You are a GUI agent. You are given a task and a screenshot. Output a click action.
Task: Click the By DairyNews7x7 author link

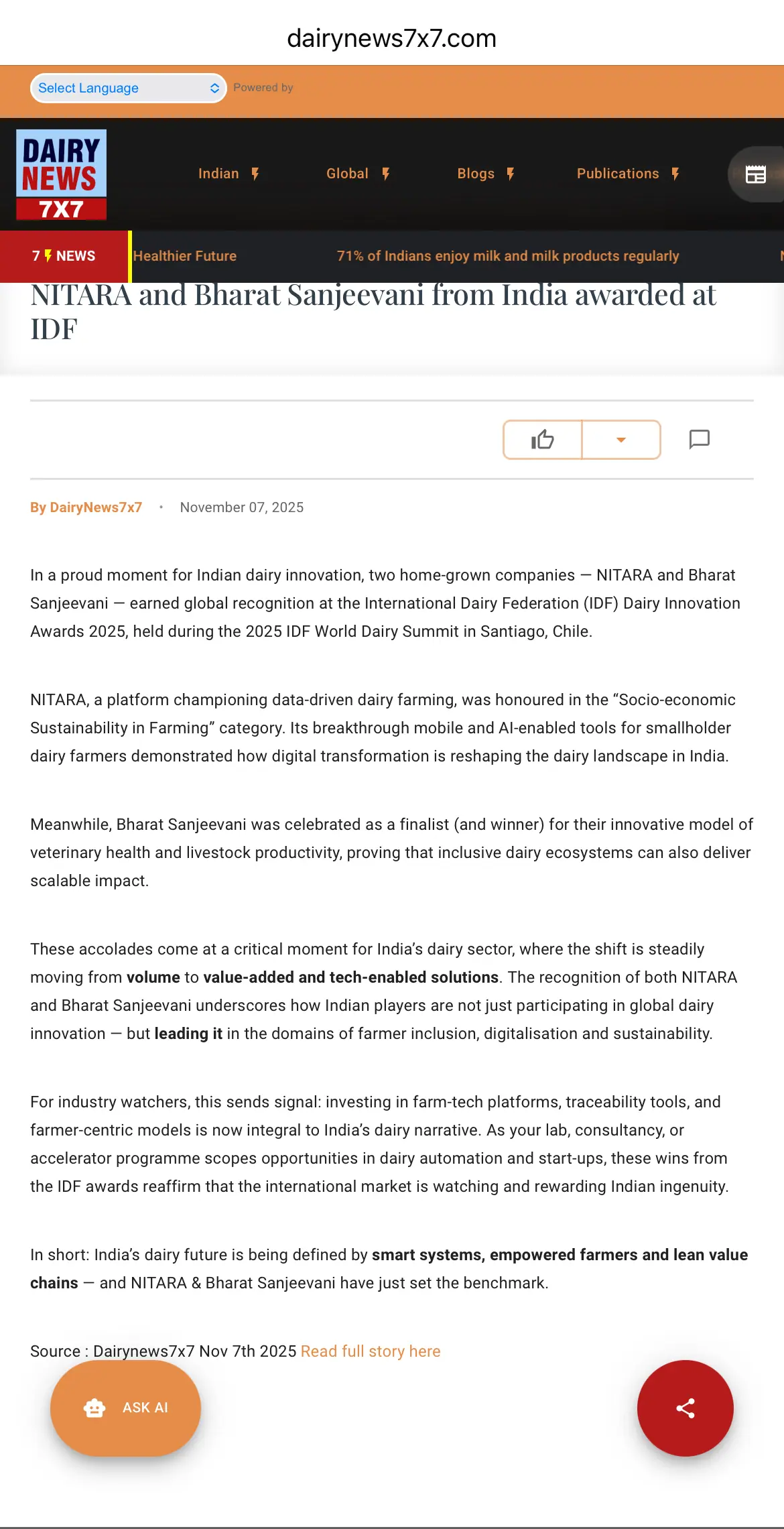86,507
